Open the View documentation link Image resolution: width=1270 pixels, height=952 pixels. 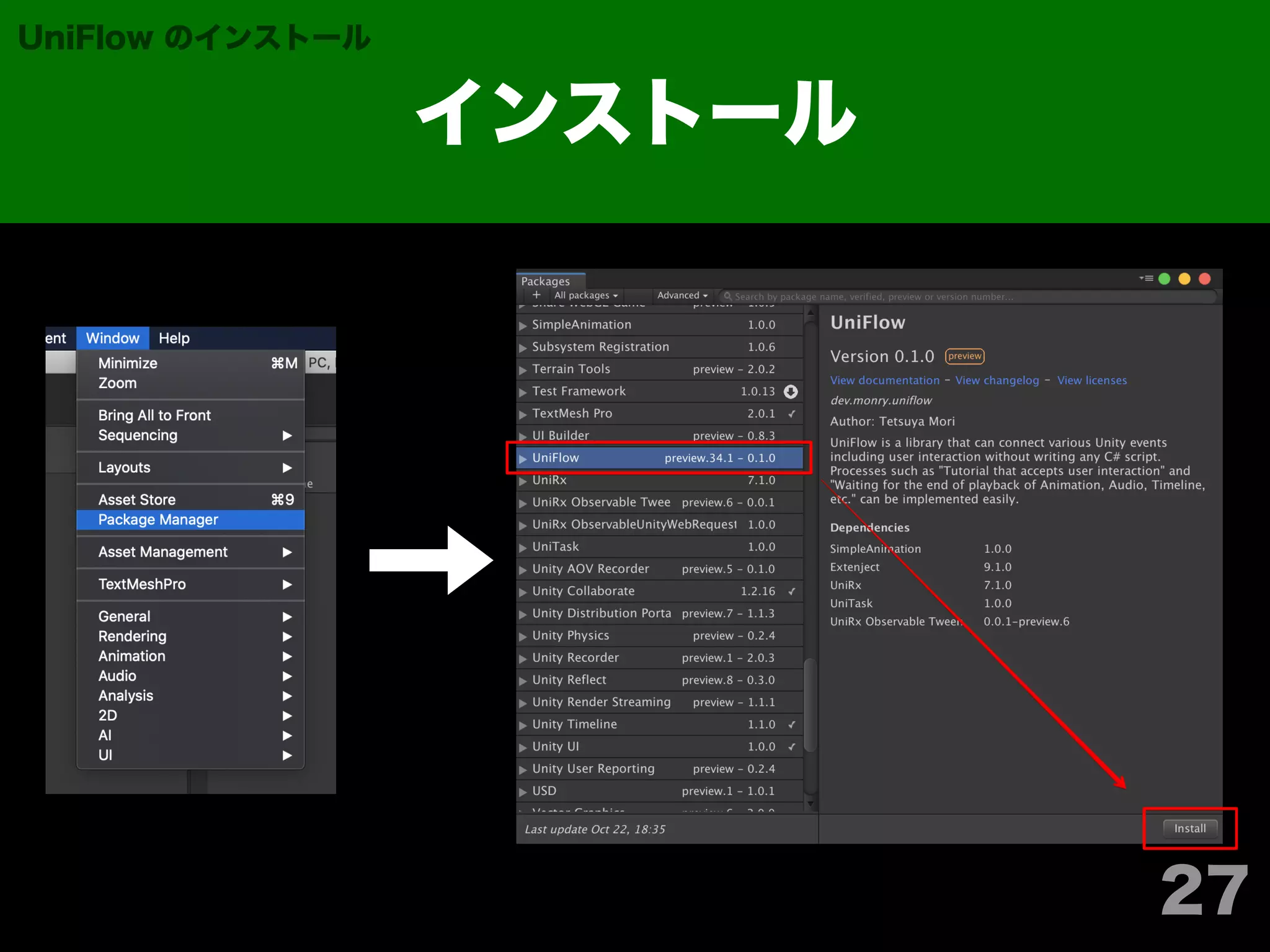(x=884, y=381)
